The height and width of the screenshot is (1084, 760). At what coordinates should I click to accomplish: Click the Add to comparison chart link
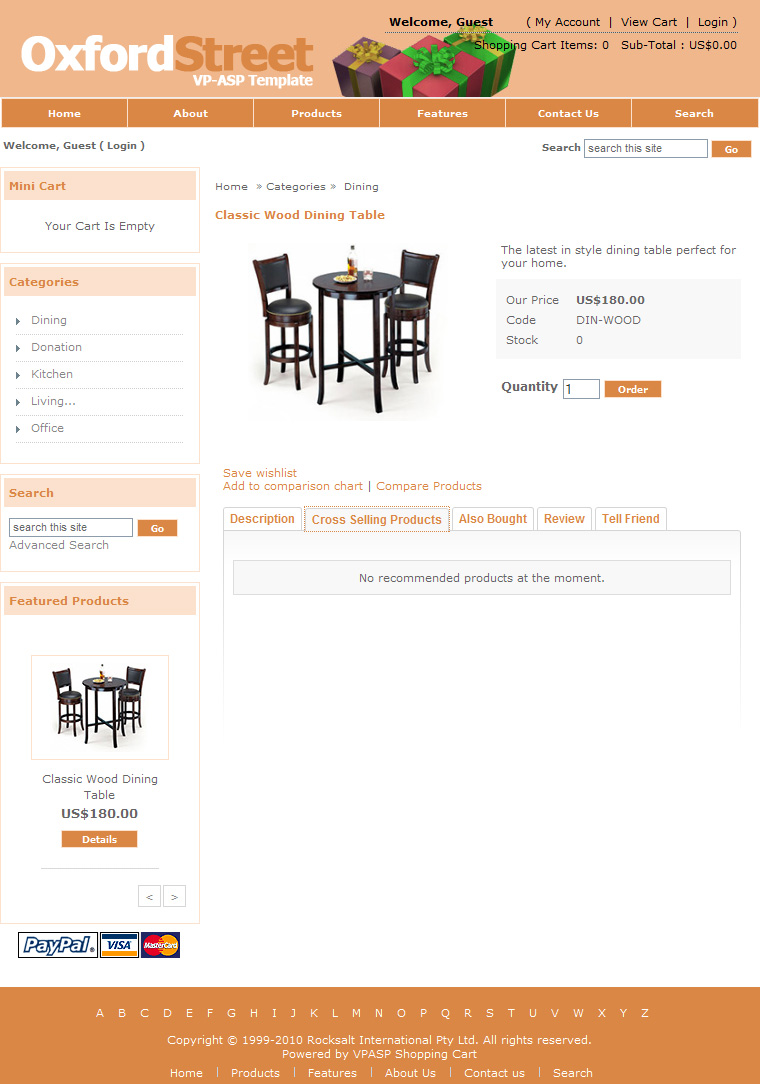tap(293, 486)
